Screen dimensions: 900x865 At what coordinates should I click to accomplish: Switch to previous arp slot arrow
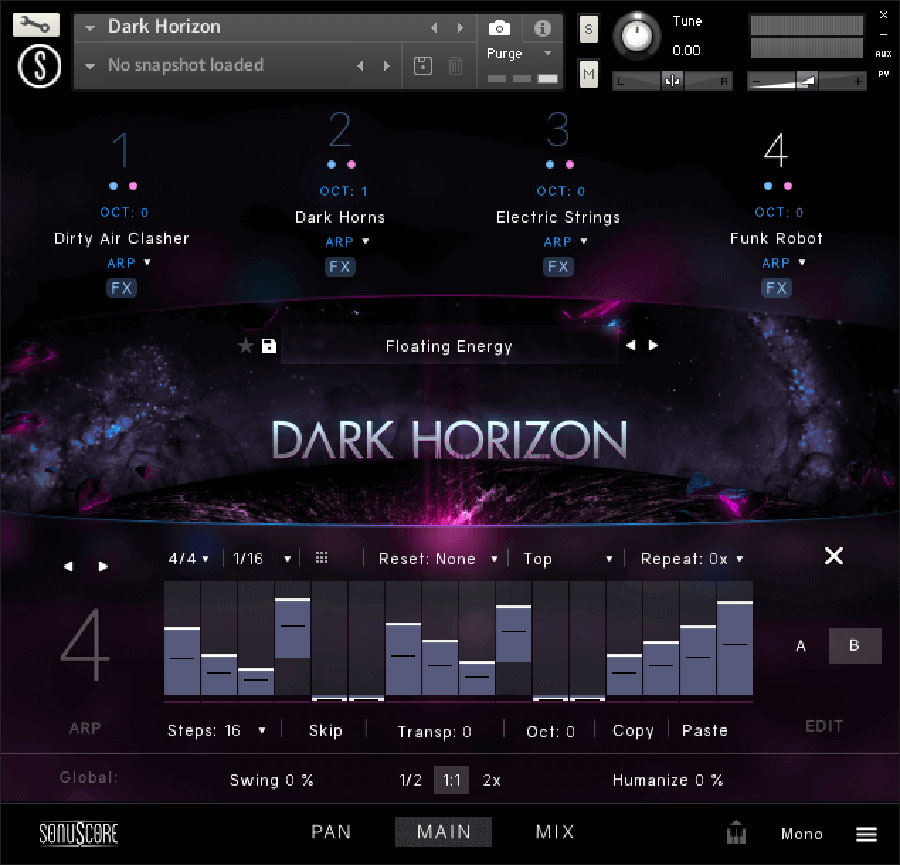68,567
